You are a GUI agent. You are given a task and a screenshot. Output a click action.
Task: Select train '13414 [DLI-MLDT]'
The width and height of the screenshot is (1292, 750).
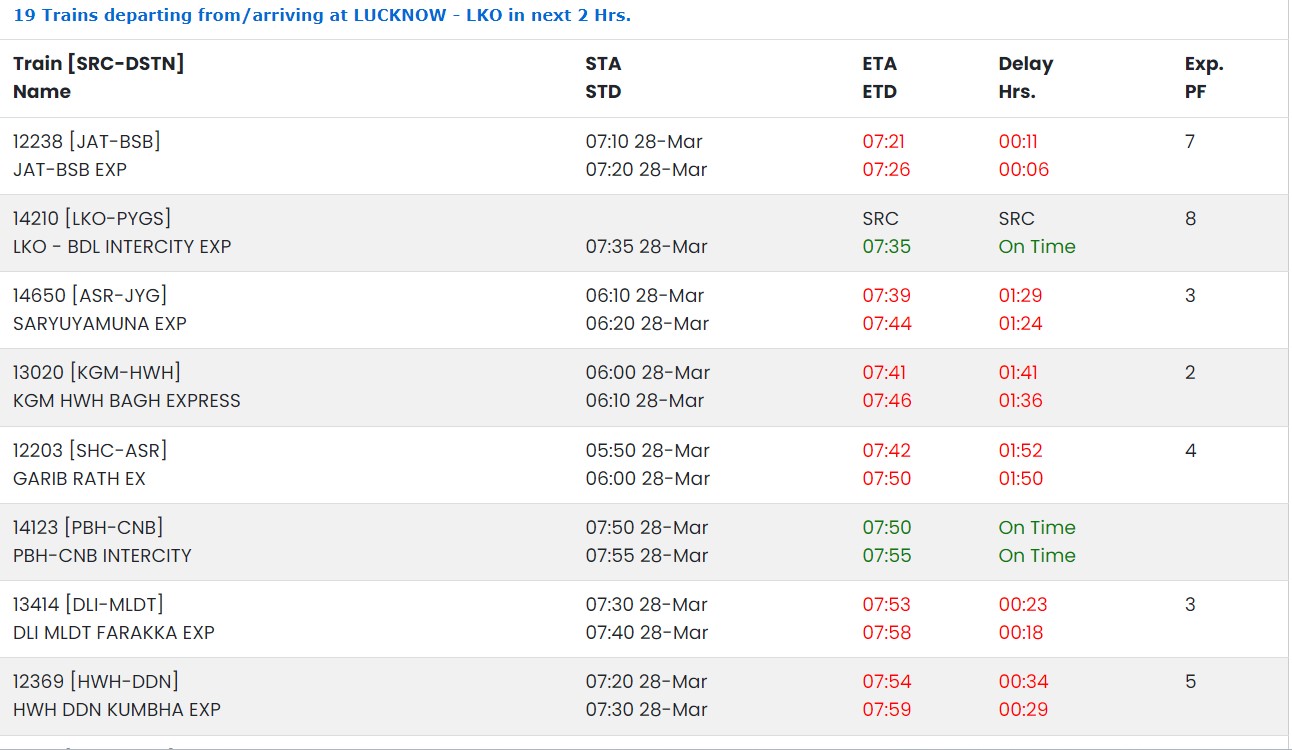pyautogui.click(x=88, y=605)
